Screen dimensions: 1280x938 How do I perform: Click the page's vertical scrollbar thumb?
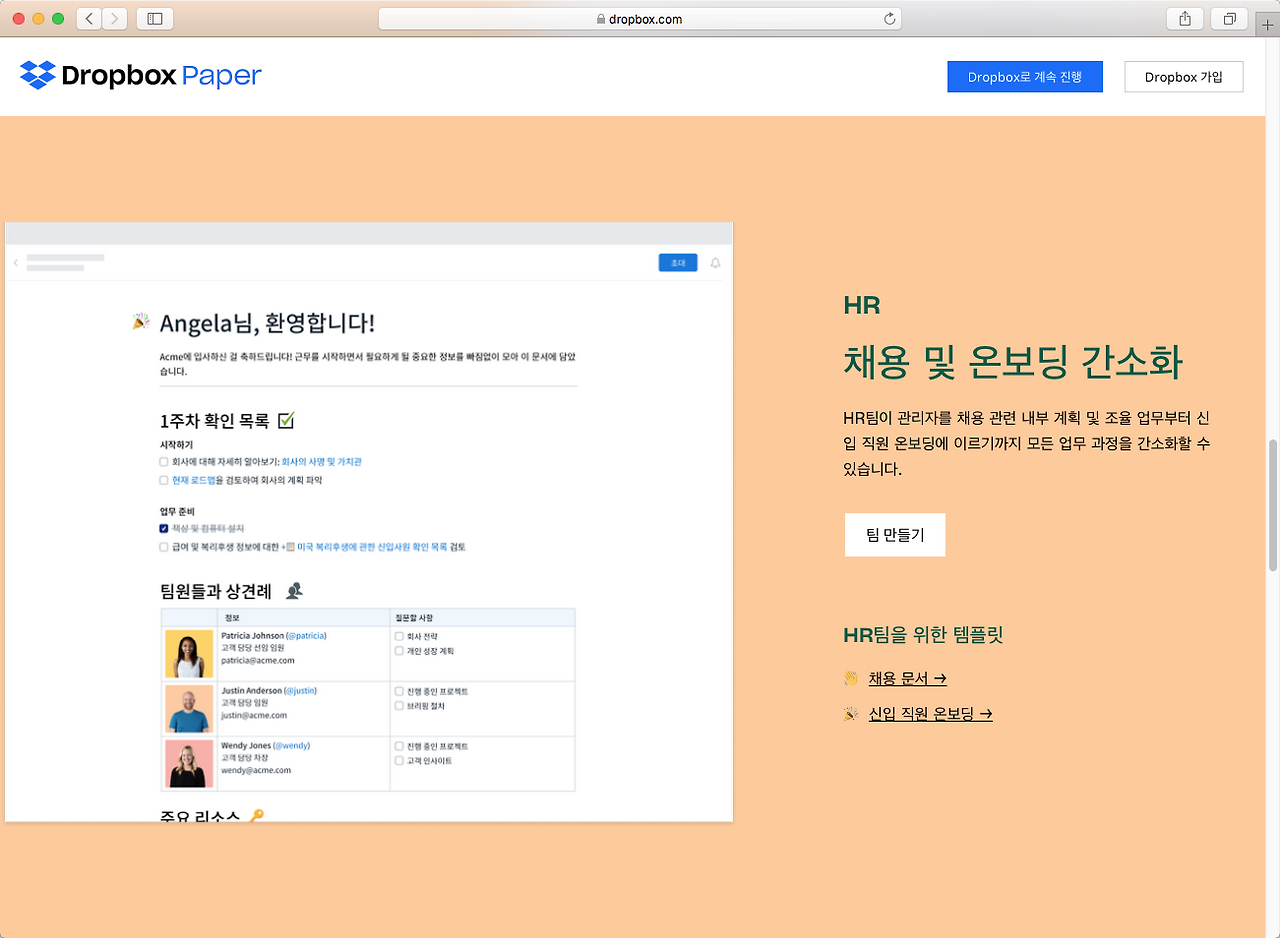pyautogui.click(x=1272, y=504)
